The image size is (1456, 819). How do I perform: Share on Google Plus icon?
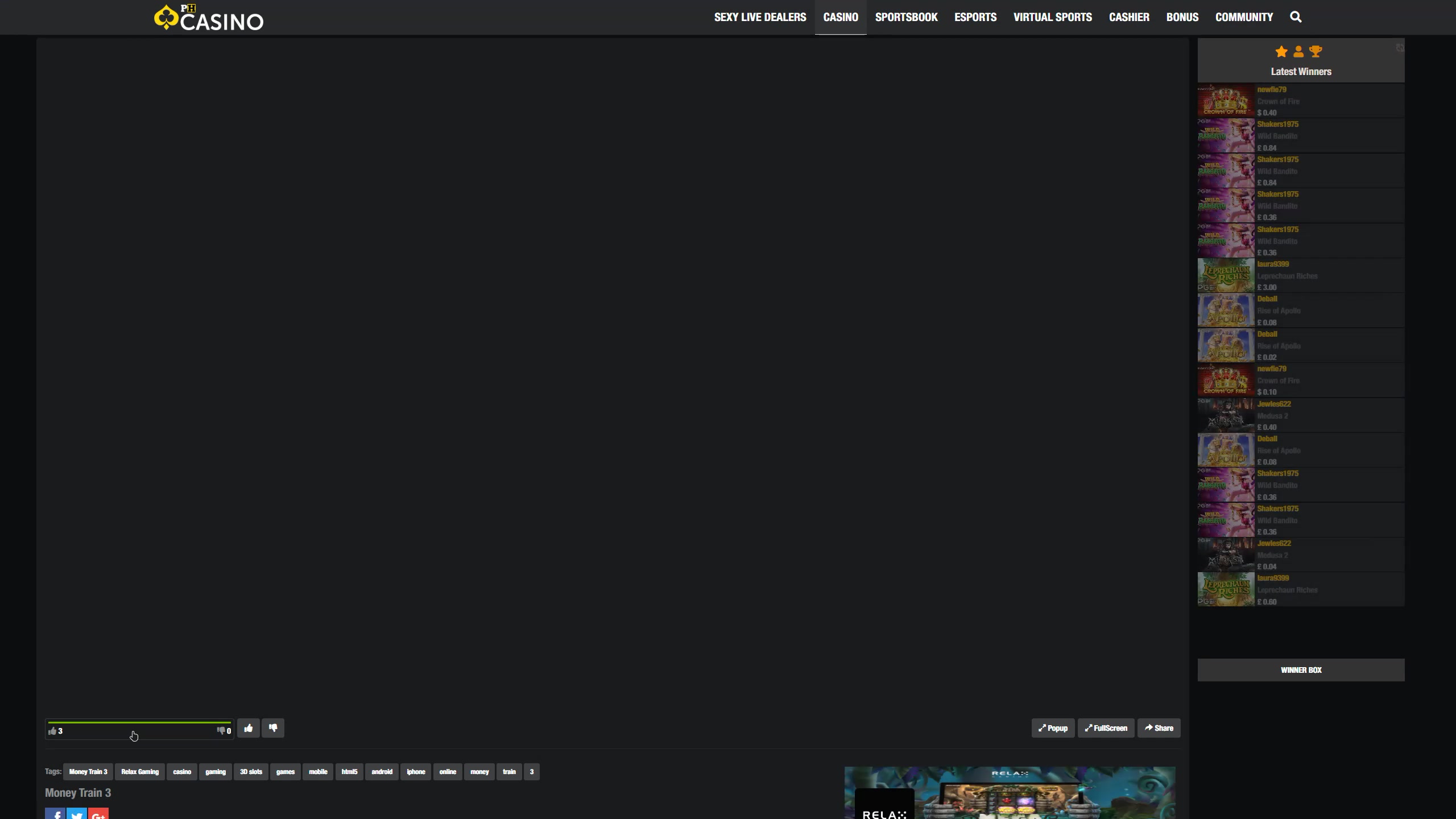pyautogui.click(x=98, y=814)
